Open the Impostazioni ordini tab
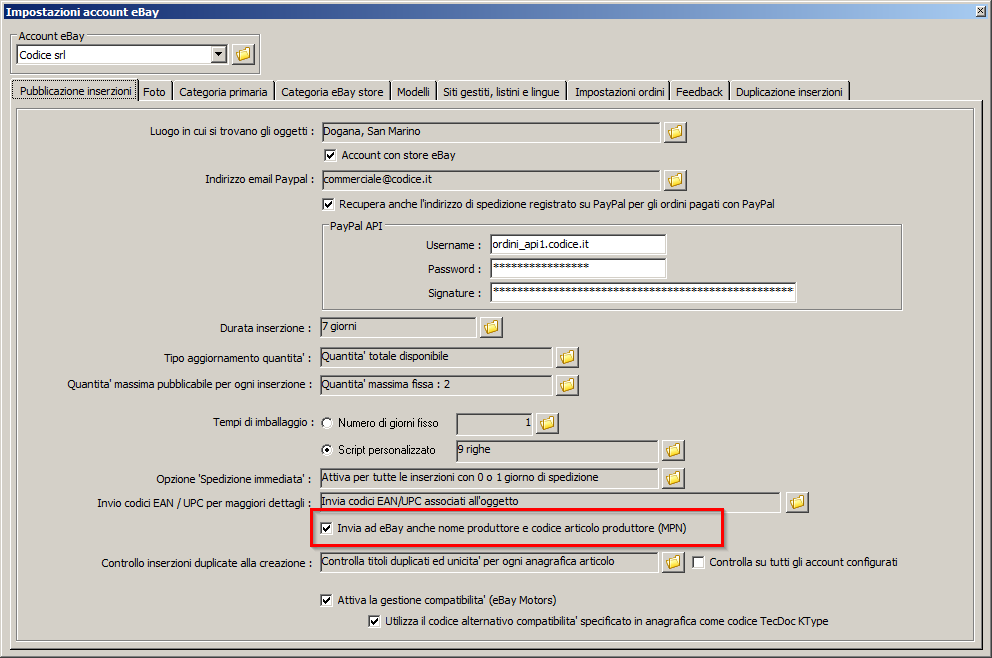 (x=619, y=92)
